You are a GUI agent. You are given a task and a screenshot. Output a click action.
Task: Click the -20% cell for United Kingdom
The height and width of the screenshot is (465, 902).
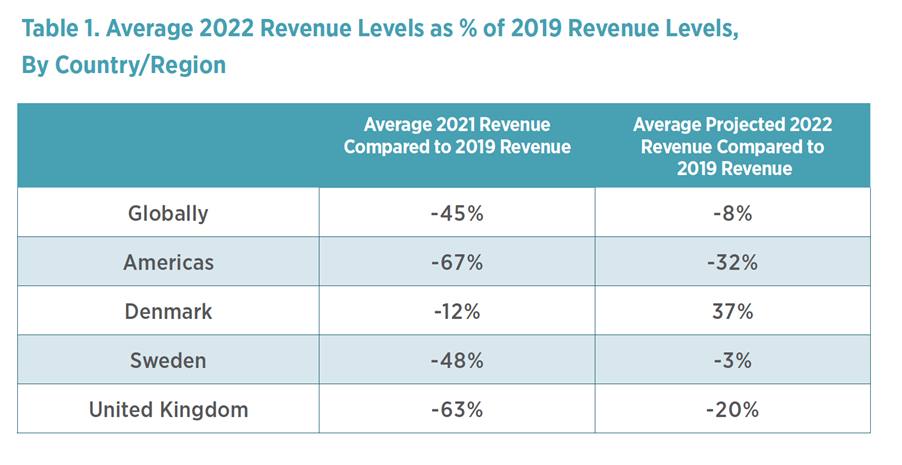(x=733, y=410)
